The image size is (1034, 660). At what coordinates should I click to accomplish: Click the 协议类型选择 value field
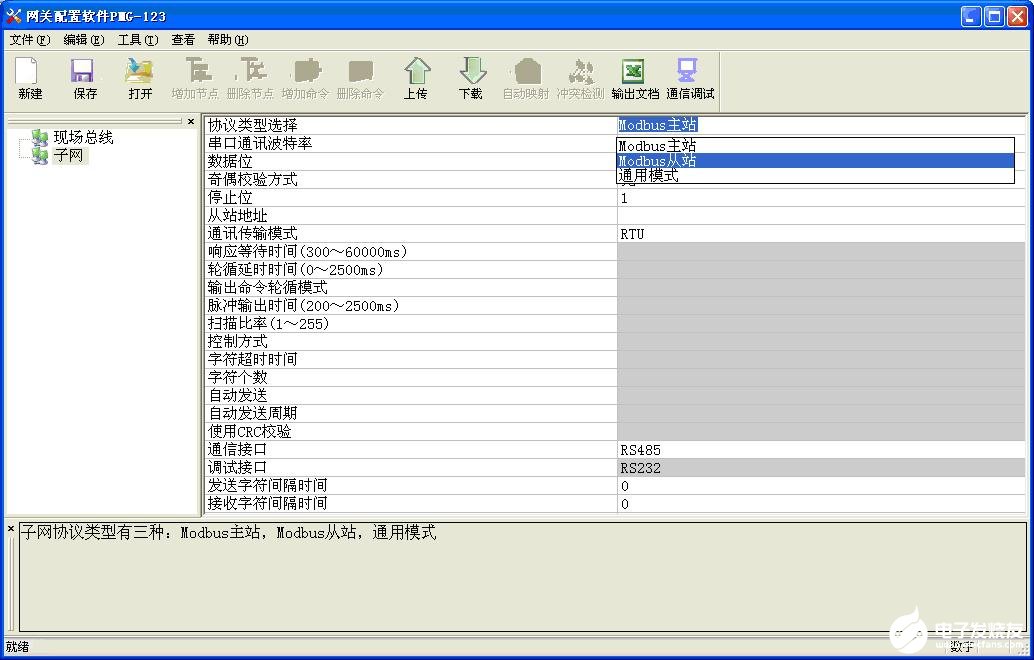pos(821,125)
